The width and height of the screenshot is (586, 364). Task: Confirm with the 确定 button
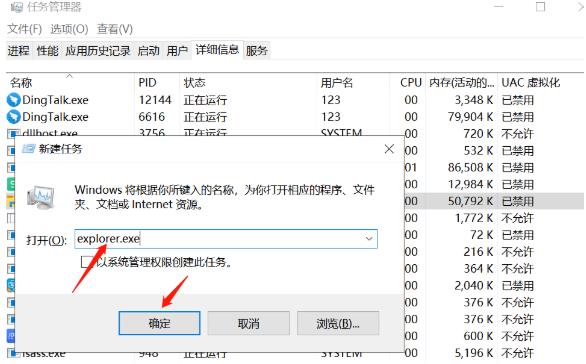click(159, 323)
